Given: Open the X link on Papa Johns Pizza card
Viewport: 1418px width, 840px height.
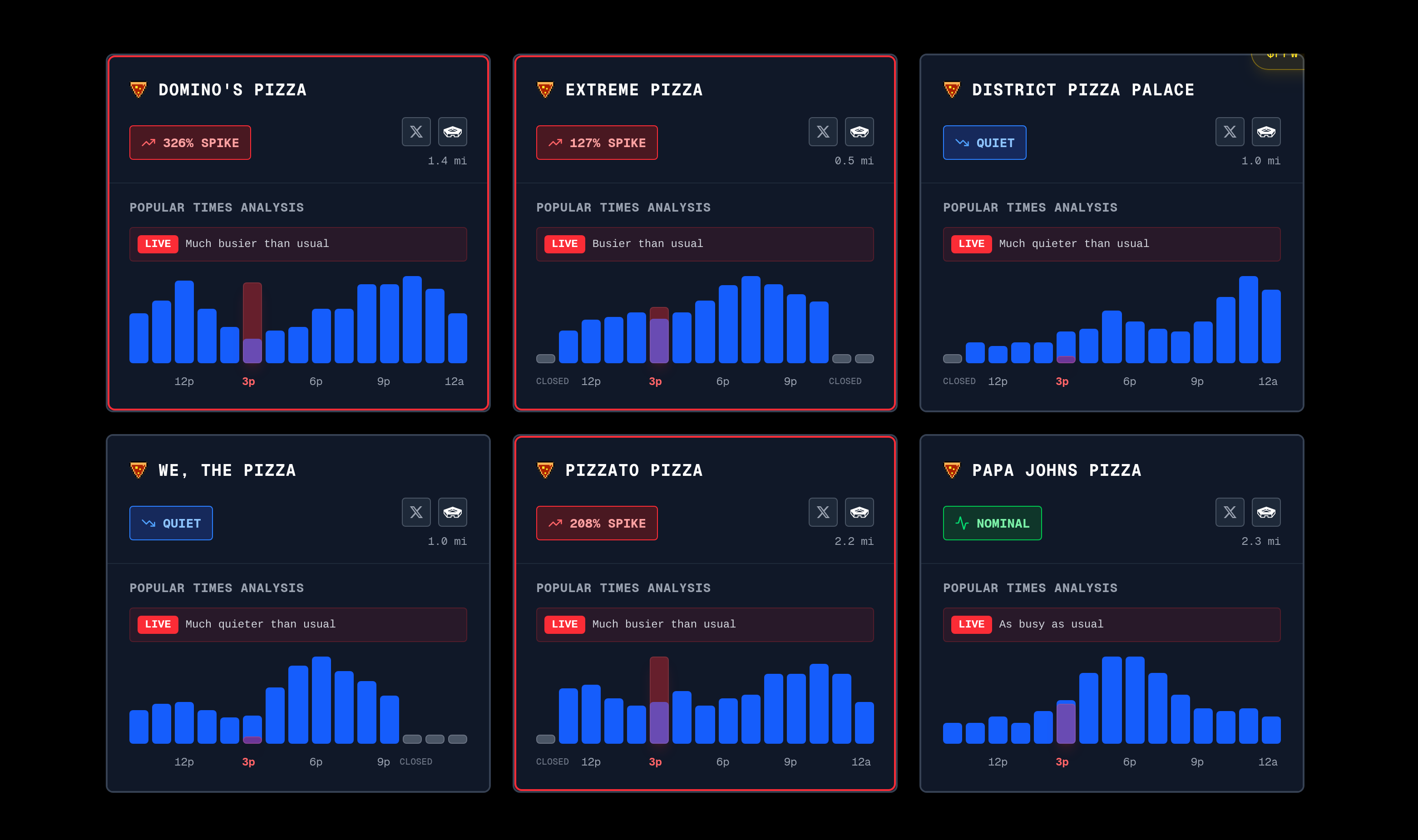Looking at the screenshot, I should point(1229,512).
